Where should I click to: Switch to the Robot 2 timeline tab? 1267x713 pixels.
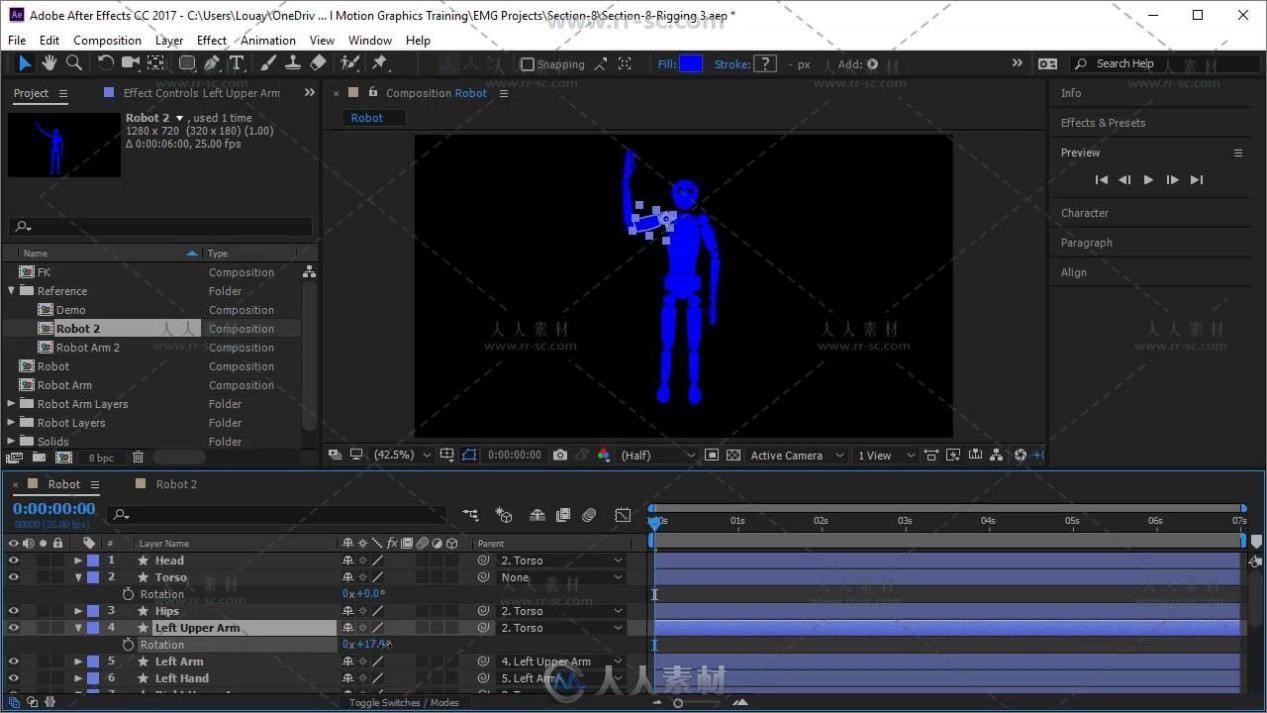(x=176, y=484)
